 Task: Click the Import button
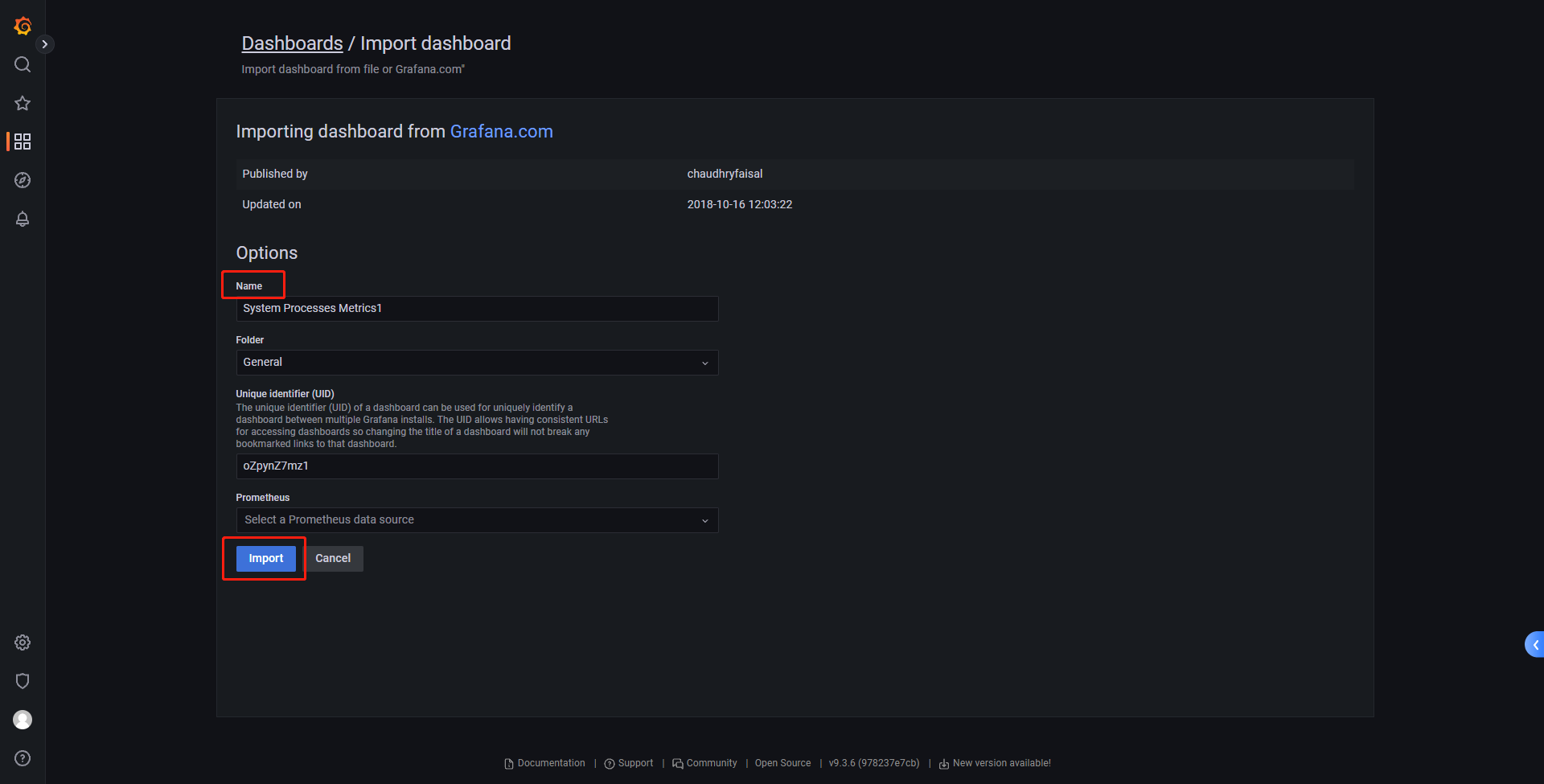click(x=266, y=559)
